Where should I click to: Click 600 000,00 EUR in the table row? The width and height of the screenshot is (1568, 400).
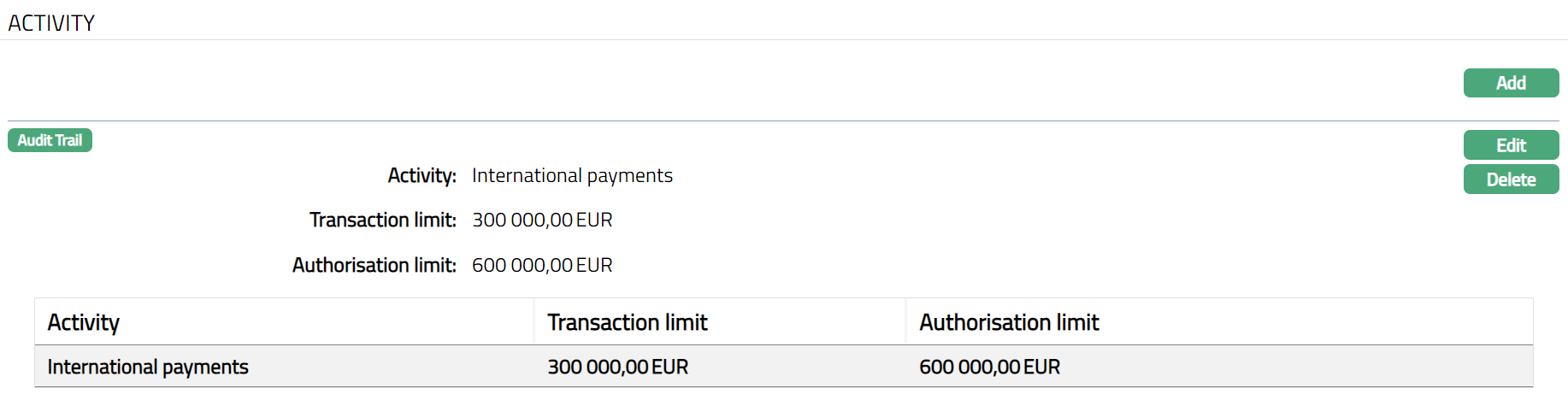coord(989,367)
